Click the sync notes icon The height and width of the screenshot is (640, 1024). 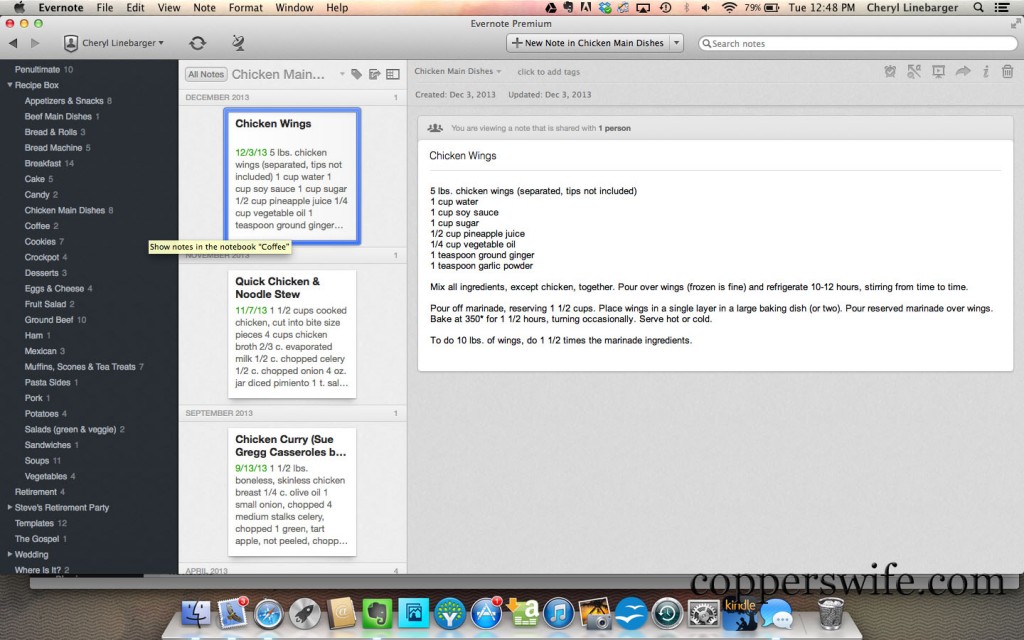(x=197, y=43)
